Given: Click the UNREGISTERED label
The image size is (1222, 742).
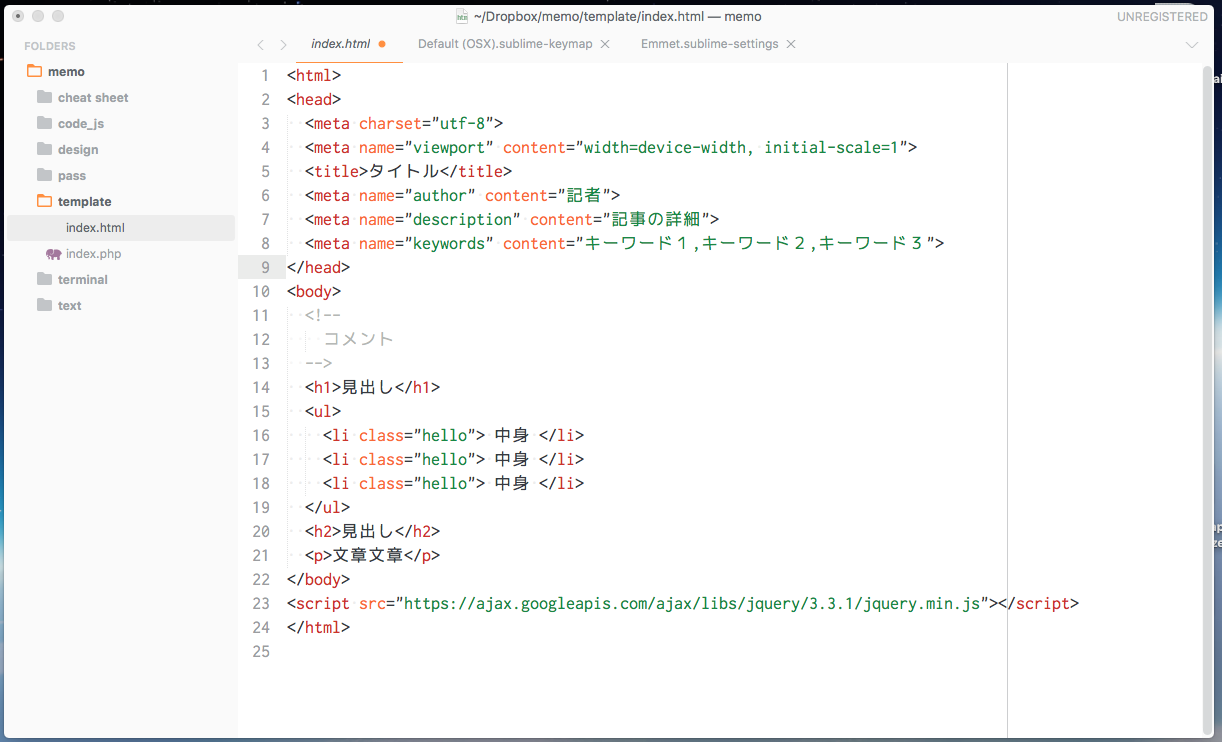Looking at the screenshot, I should [x=1161, y=16].
